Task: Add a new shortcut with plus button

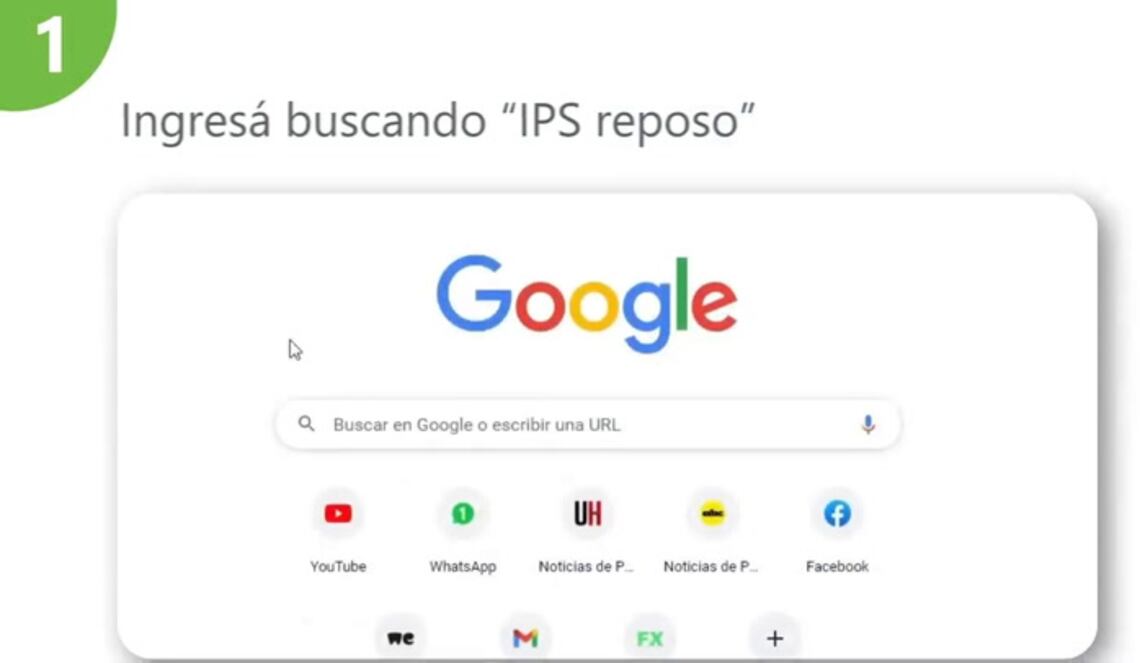Action: pyautogui.click(x=775, y=638)
